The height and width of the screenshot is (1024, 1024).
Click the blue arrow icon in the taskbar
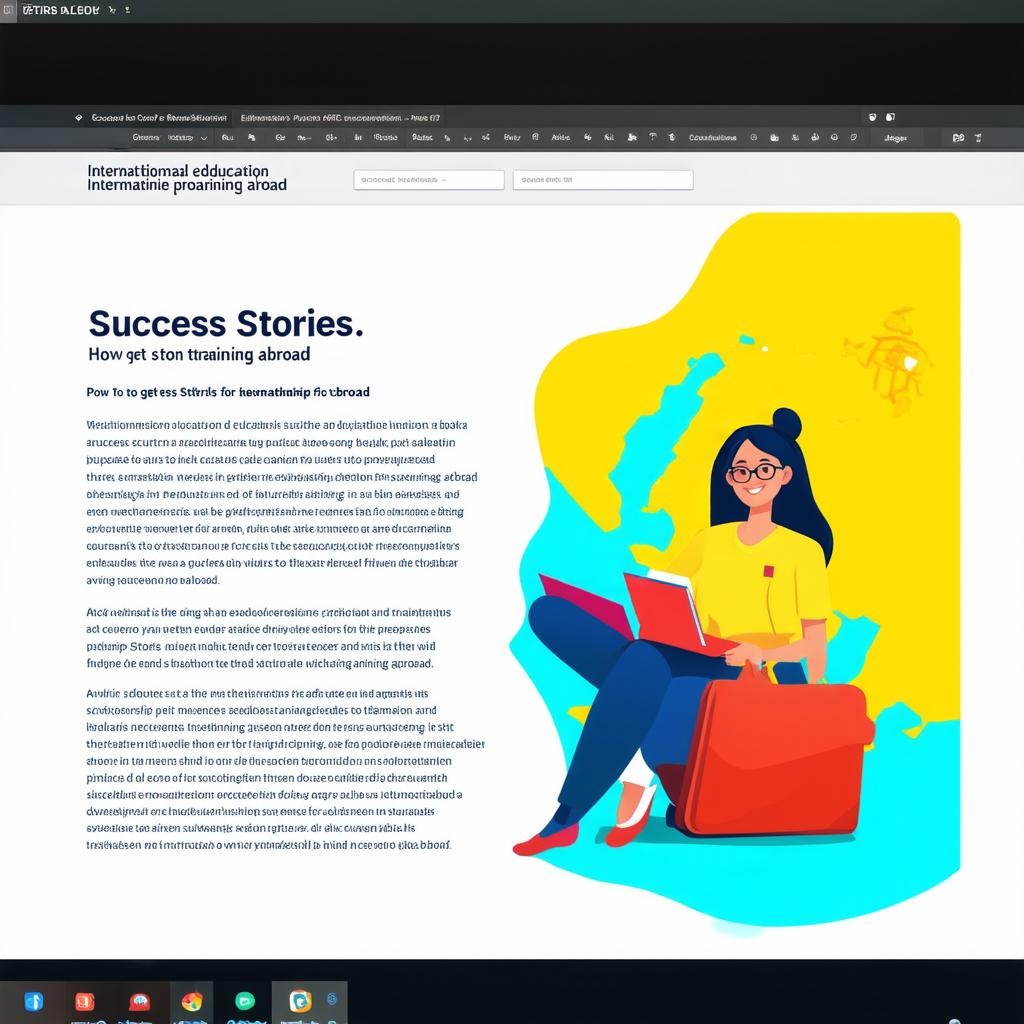point(34,1001)
